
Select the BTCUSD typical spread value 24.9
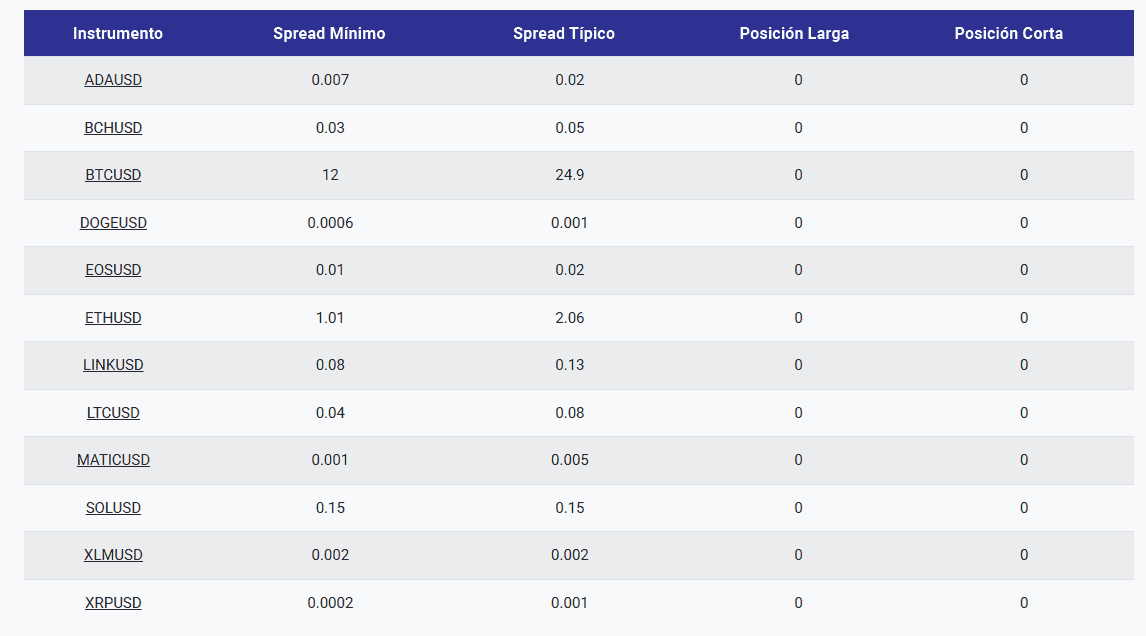point(569,175)
